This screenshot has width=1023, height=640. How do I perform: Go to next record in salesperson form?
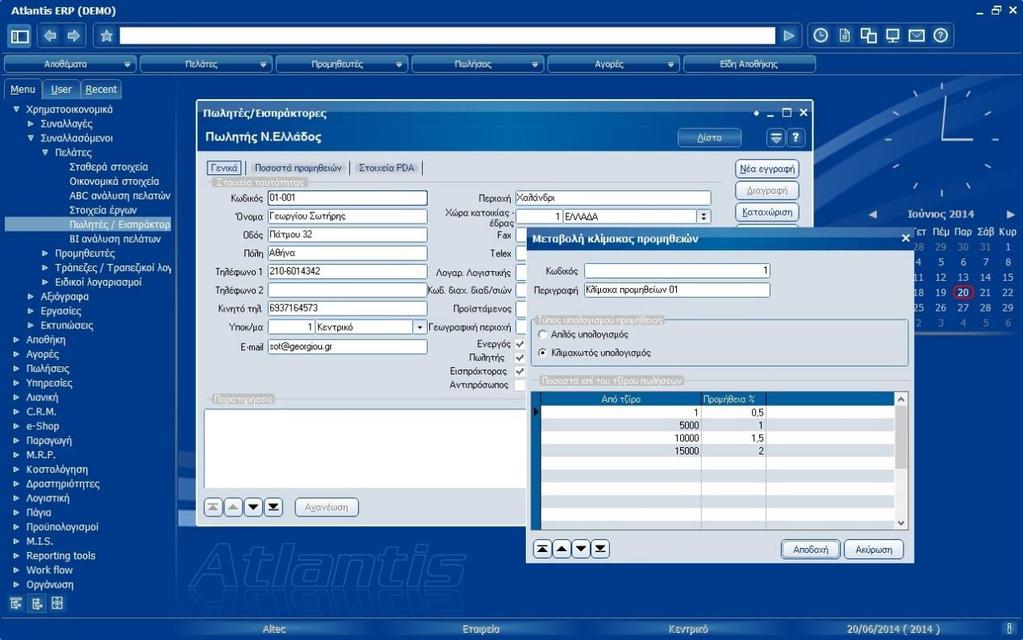coord(253,507)
